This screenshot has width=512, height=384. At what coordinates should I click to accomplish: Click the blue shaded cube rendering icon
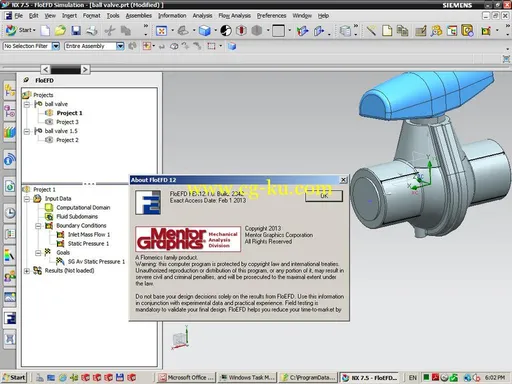point(205,31)
